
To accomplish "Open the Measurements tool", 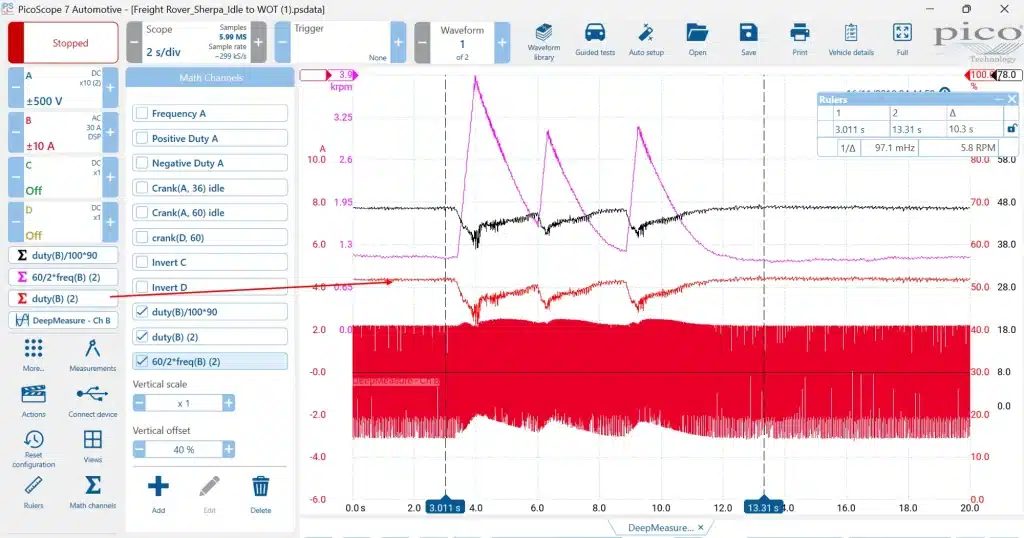I will click(x=93, y=355).
